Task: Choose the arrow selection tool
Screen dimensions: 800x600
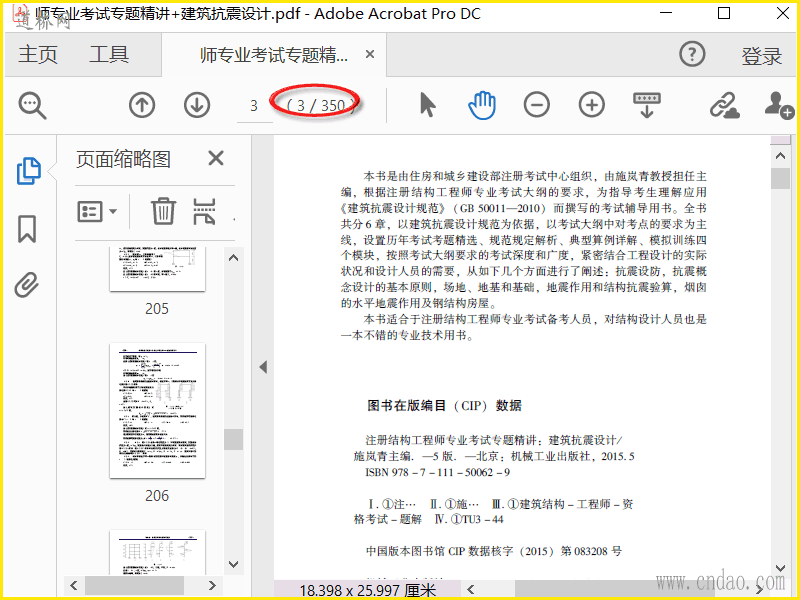Action: coord(428,105)
